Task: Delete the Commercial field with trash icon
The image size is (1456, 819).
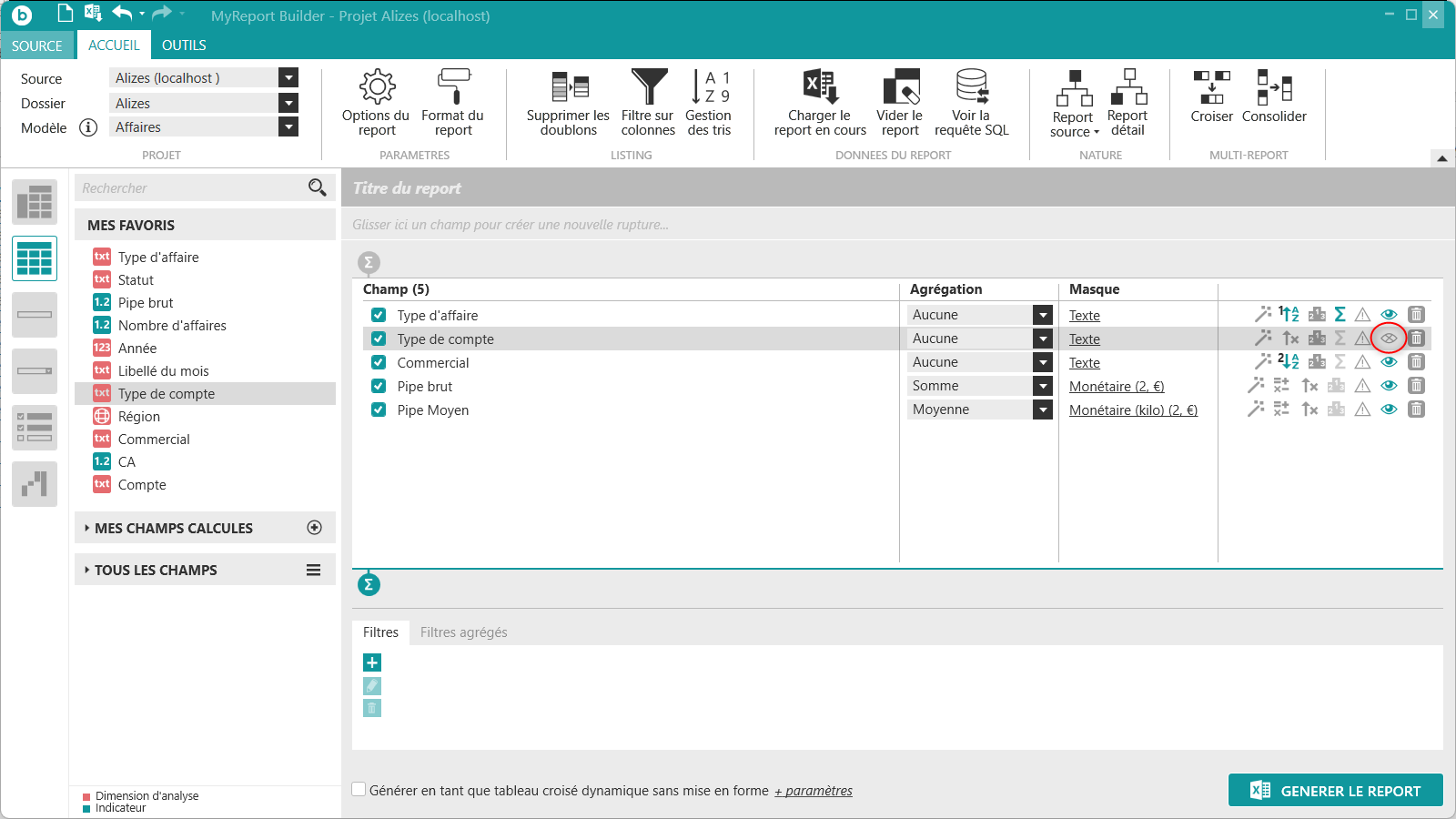Action: coord(1416,362)
